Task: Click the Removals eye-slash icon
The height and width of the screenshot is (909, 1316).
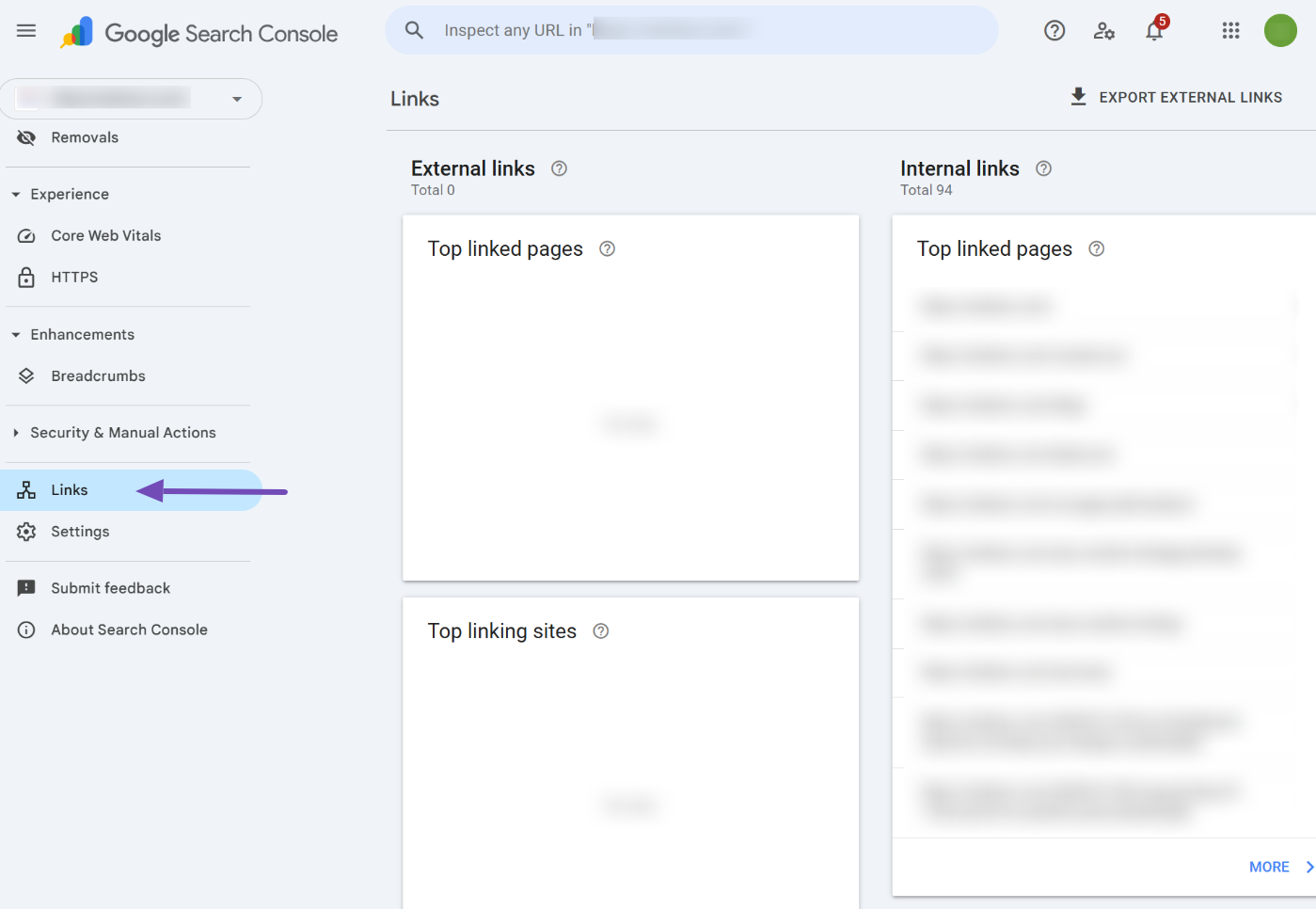Action: tap(26, 137)
